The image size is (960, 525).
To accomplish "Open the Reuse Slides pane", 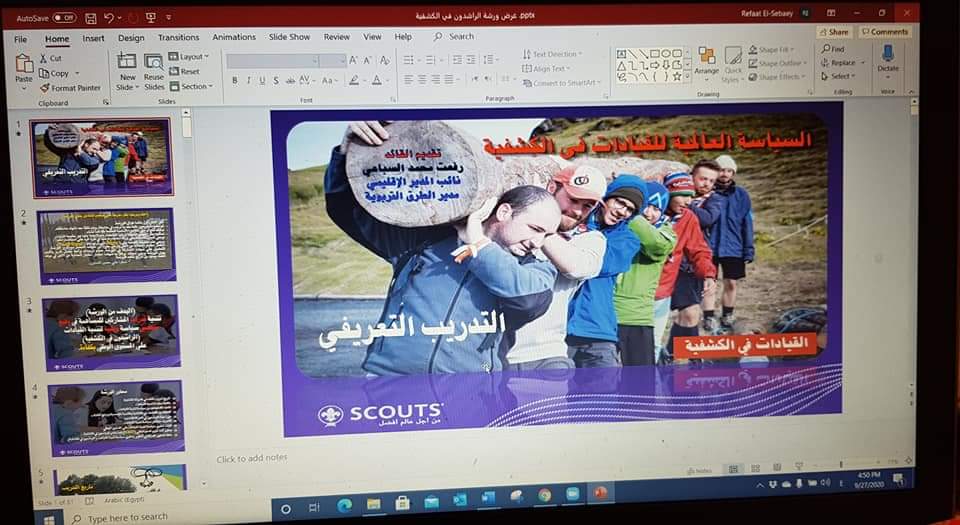I will click(153, 64).
